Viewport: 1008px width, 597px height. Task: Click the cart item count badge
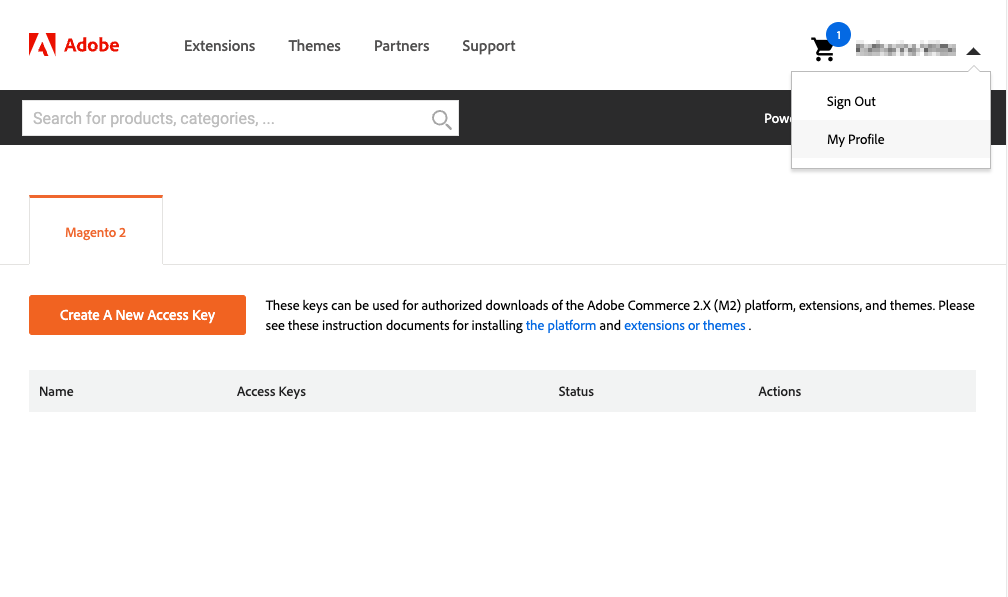838,35
